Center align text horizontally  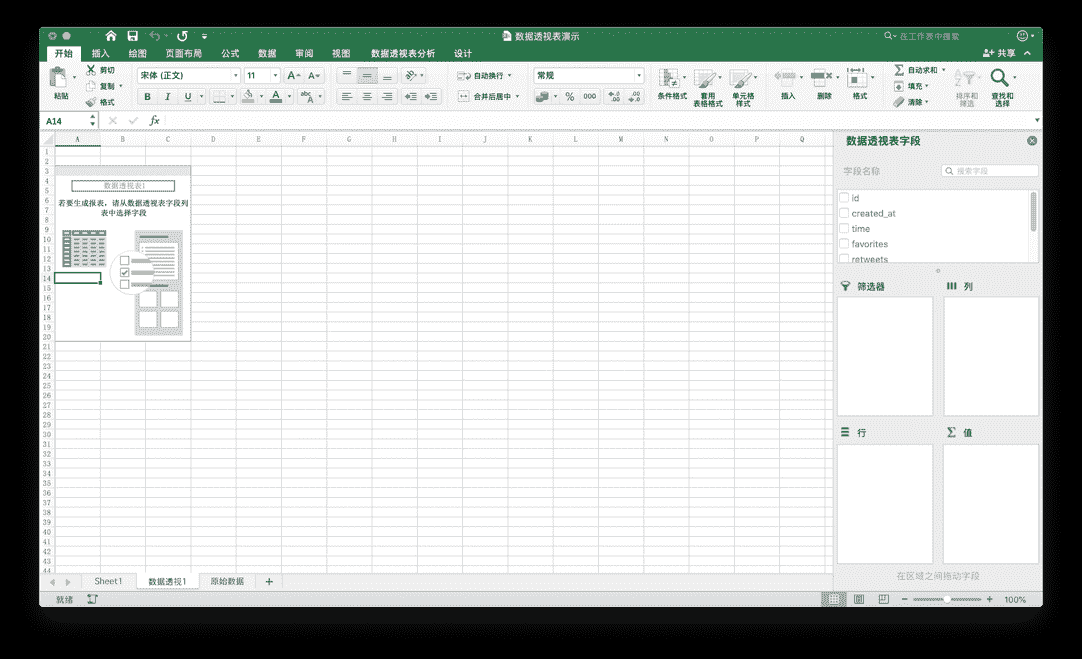pyautogui.click(x=367, y=97)
